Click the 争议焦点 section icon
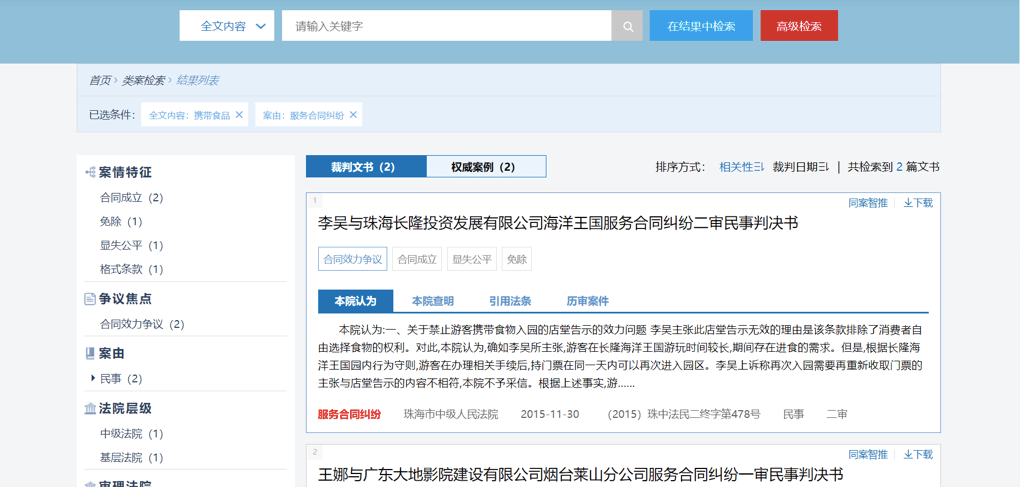Screen dimensions: 1020x487 coord(90,299)
